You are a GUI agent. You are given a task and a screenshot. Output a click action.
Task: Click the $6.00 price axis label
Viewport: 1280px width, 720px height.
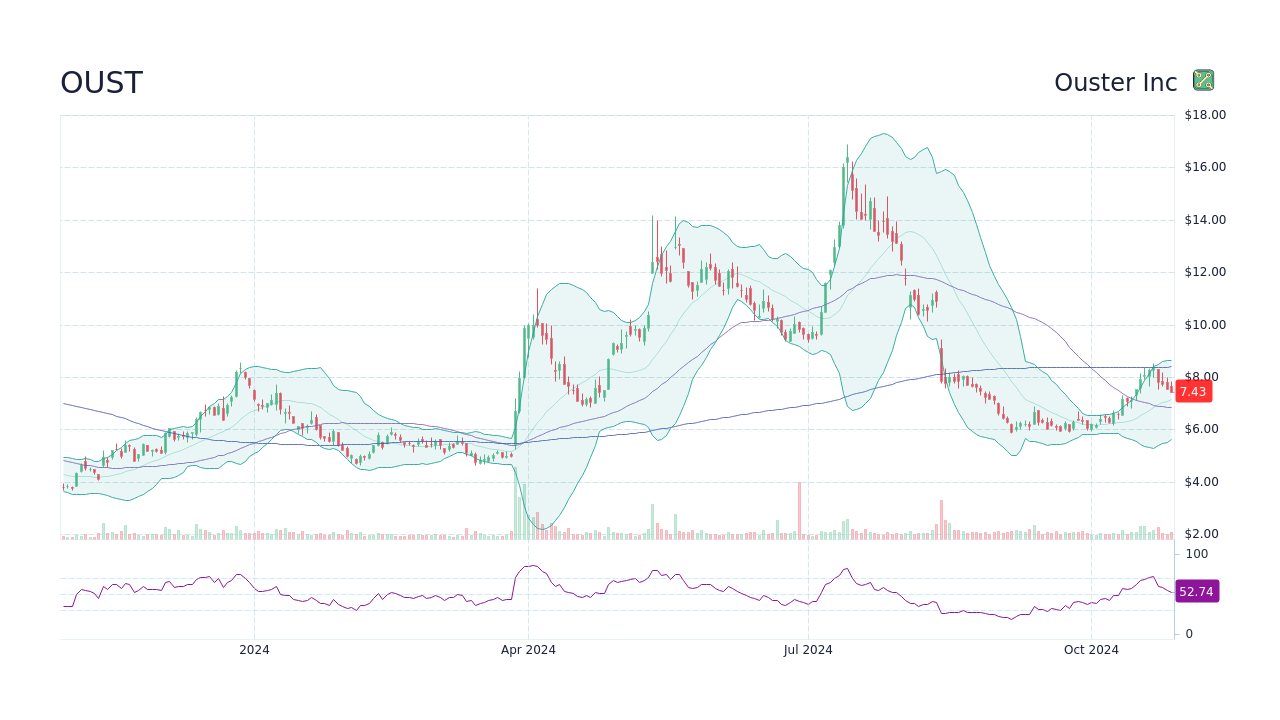[1201, 429]
